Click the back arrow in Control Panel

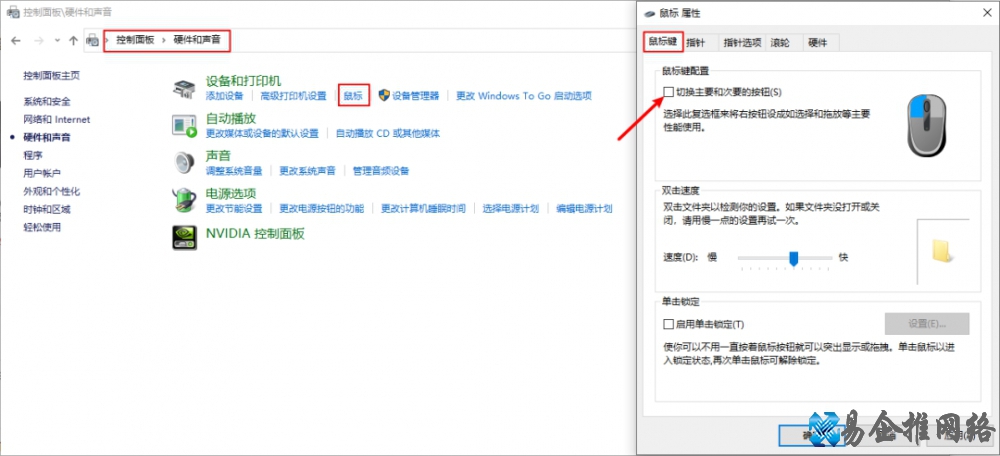pyautogui.click(x=16, y=40)
